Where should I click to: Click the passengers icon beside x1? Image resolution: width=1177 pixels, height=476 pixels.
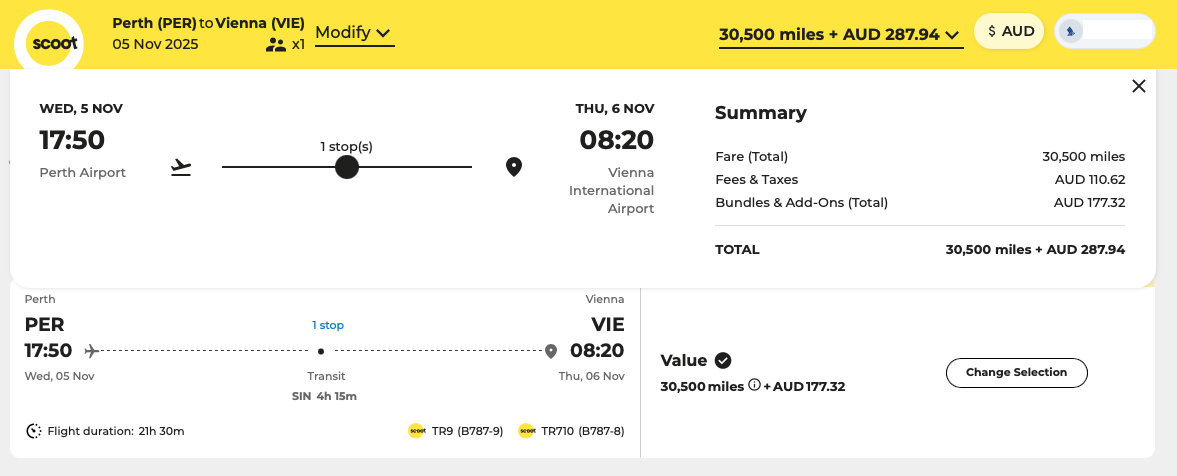275,45
